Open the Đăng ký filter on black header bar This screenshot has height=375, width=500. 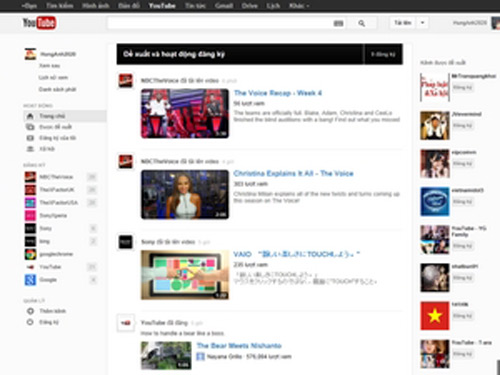(383, 54)
